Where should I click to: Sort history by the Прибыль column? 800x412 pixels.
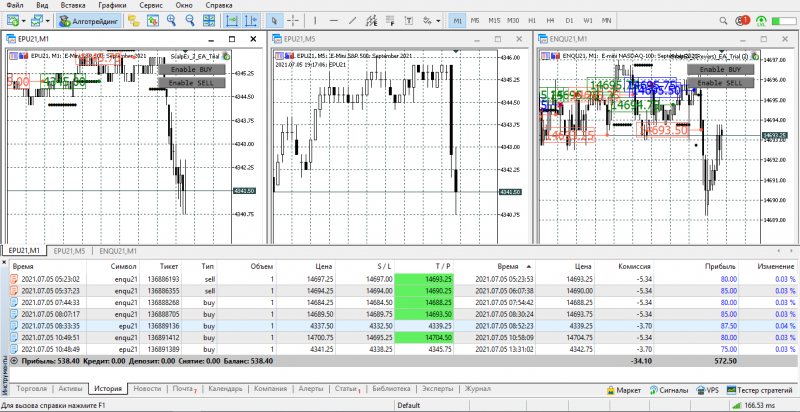(x=696, y=266)
